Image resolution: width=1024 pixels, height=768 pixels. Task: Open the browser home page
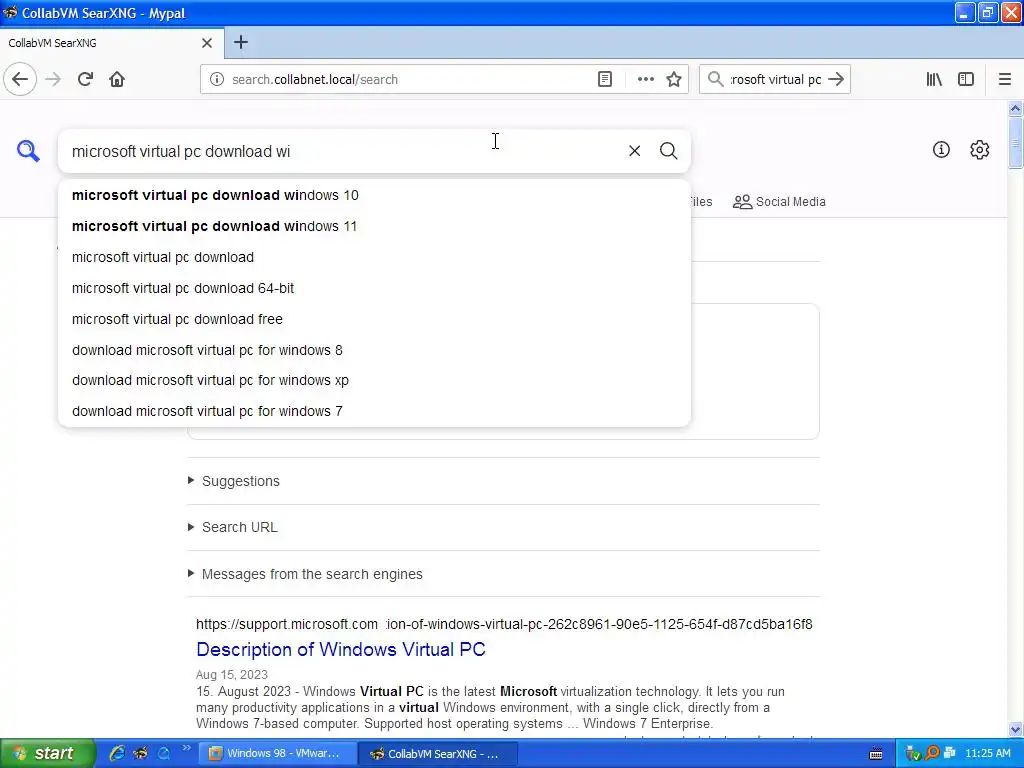tap(117, 79)
